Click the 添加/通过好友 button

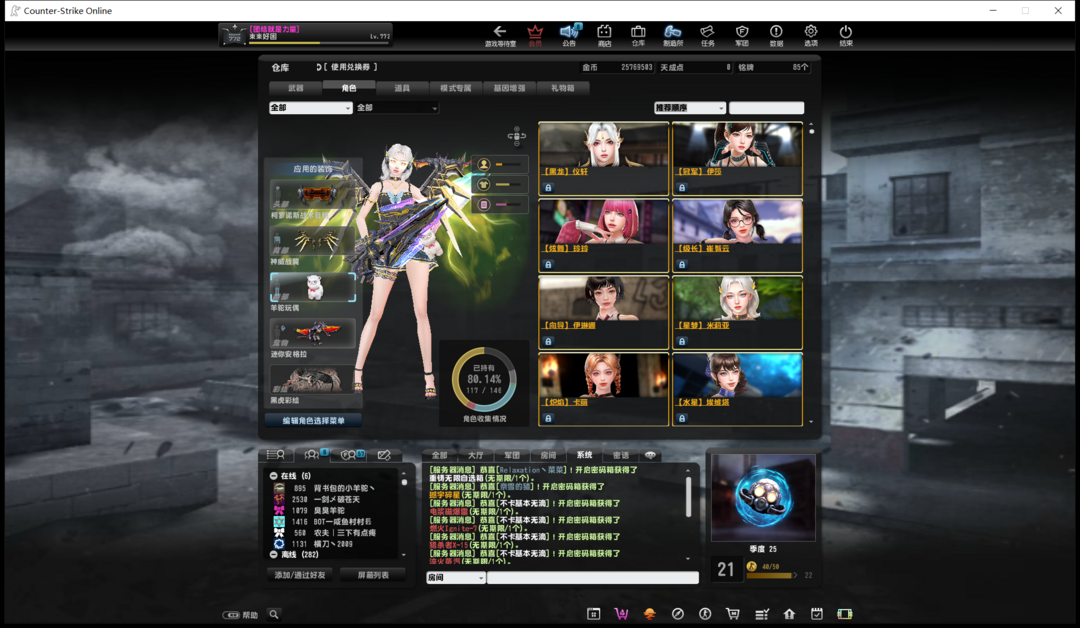coord(300,575)
